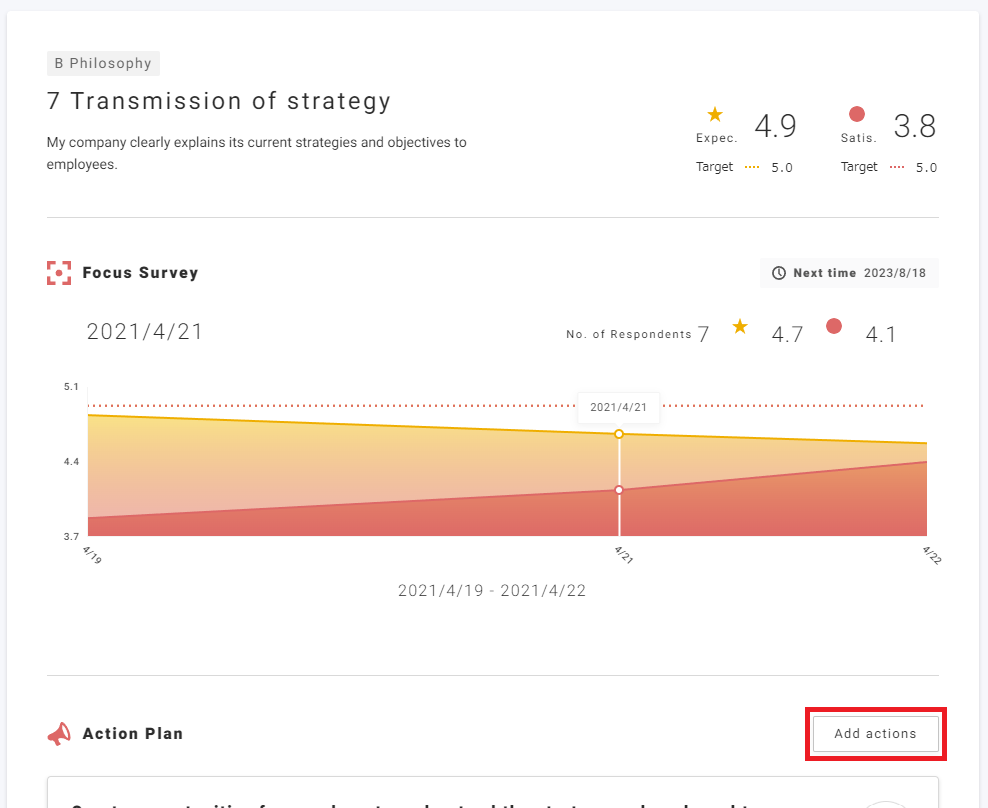Click the 7 Transmission of strategy heading

click(219, 101)
